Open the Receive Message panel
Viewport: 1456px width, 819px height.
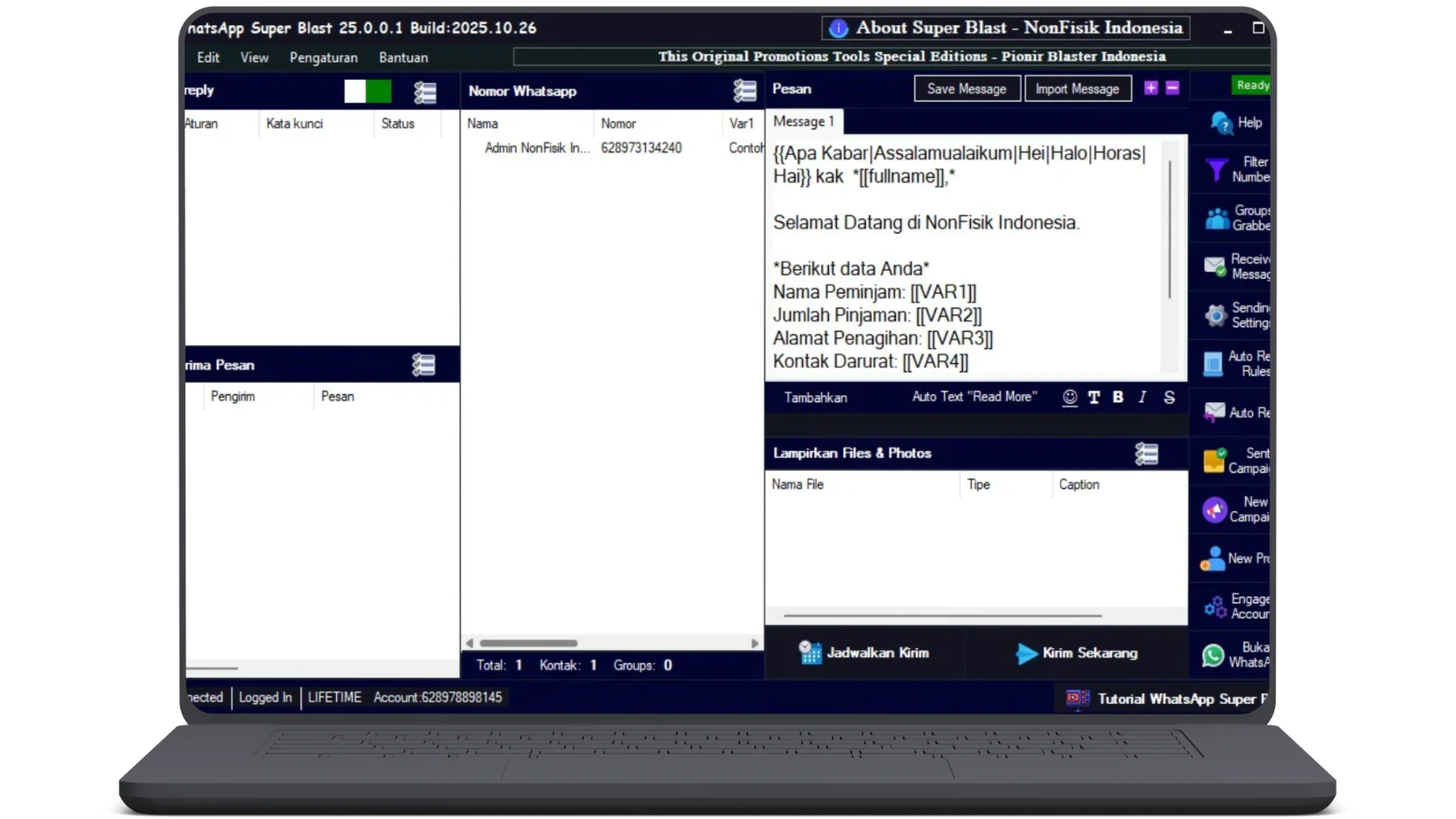[1237, 266]
